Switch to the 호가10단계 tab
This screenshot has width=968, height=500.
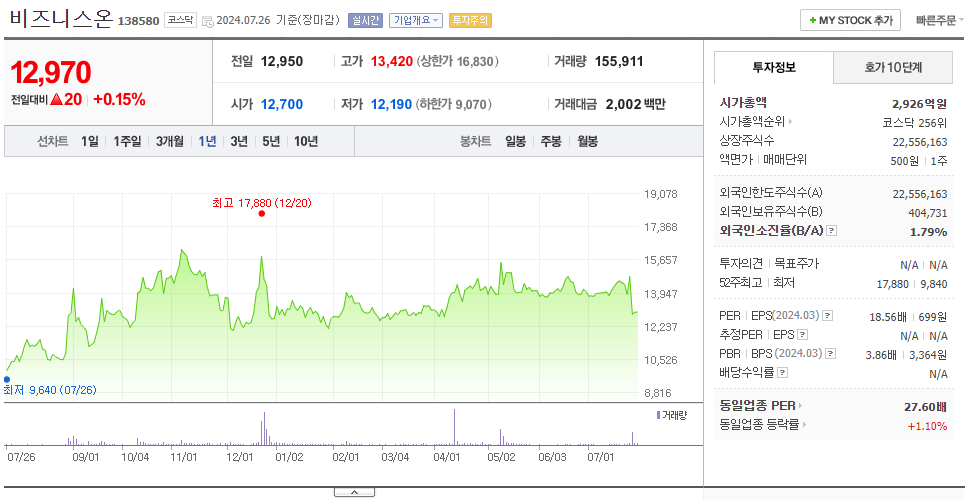click(x=893, y=67)
